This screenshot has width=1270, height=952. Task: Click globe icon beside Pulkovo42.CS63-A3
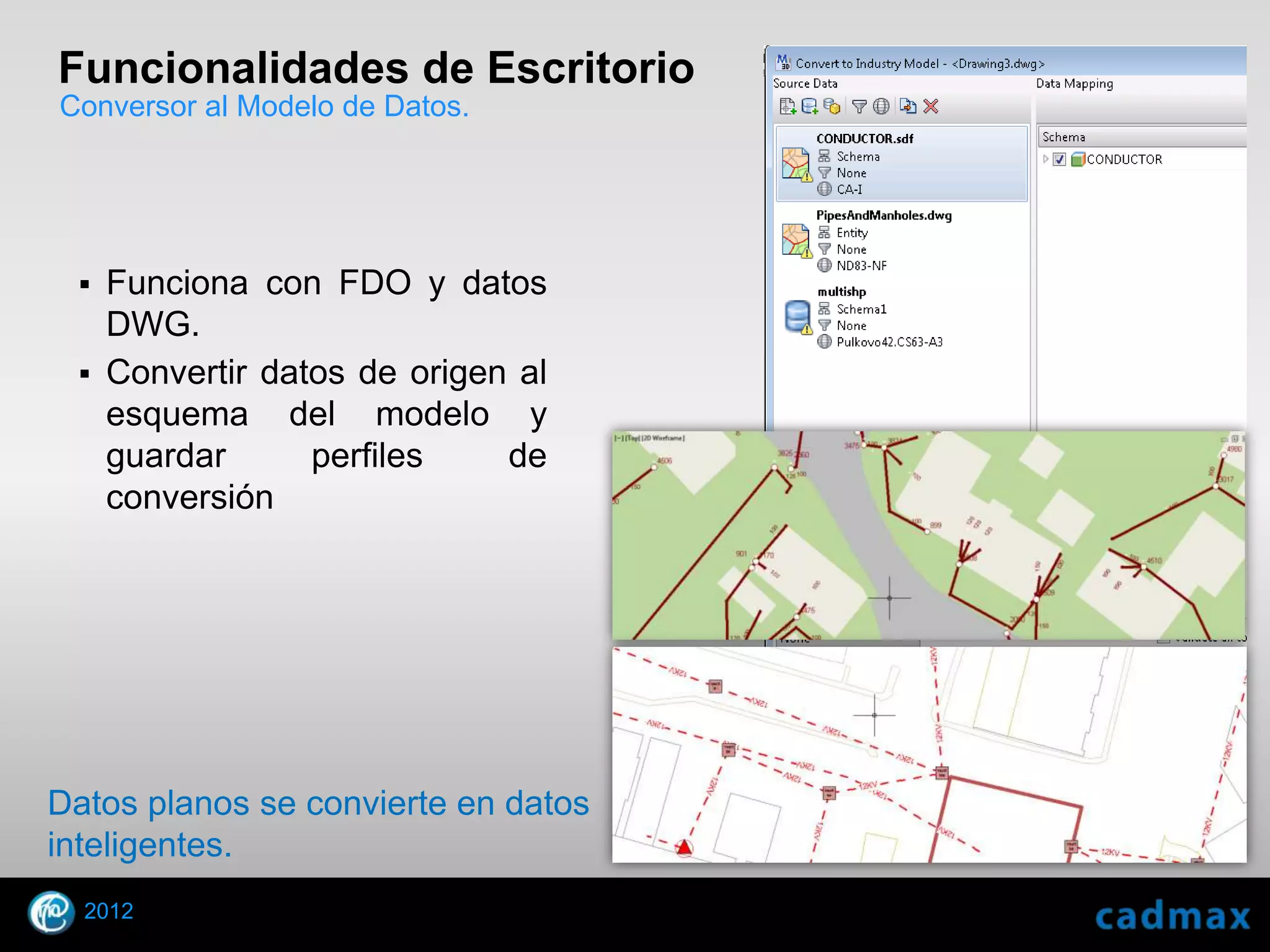point(824,342)
